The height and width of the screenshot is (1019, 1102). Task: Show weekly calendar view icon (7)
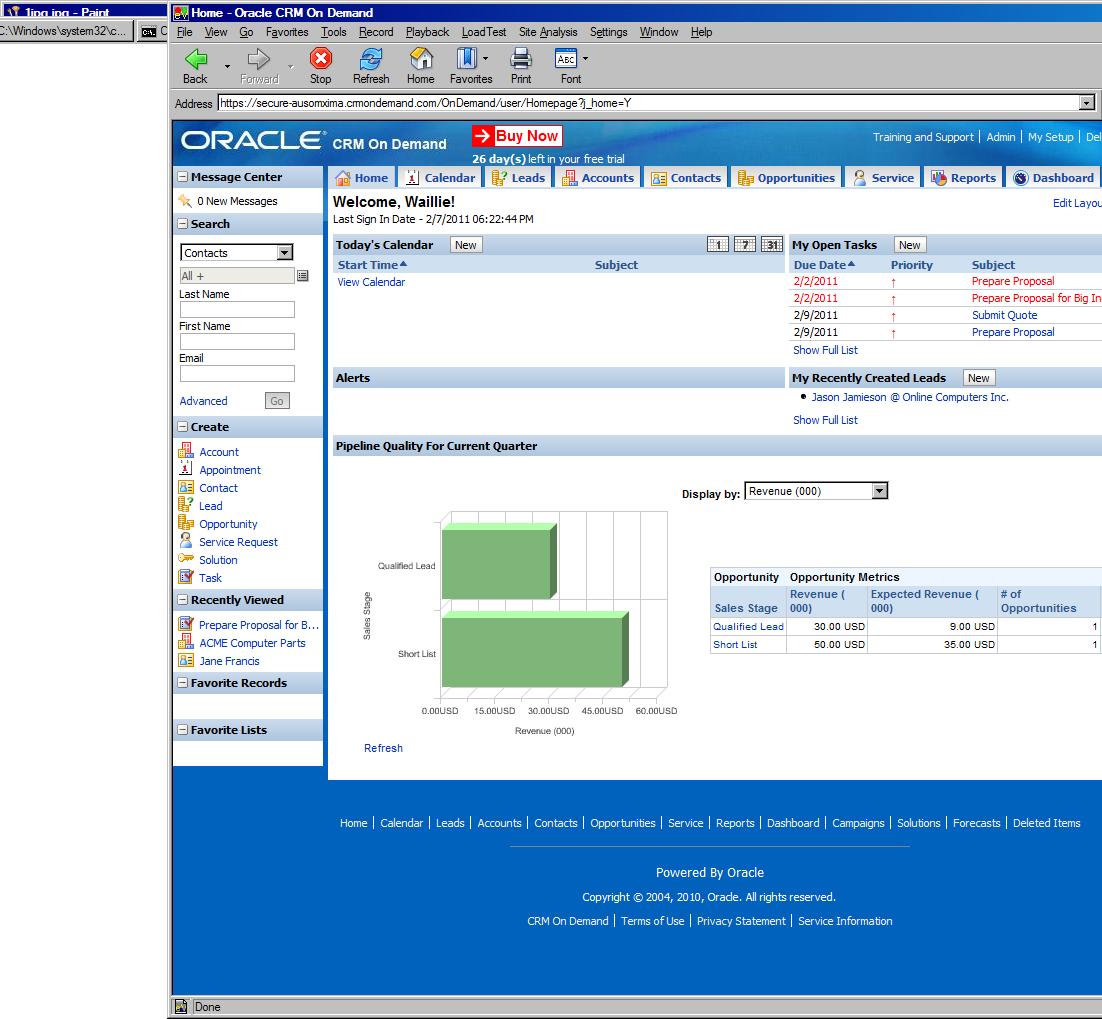tap(745, 245)
